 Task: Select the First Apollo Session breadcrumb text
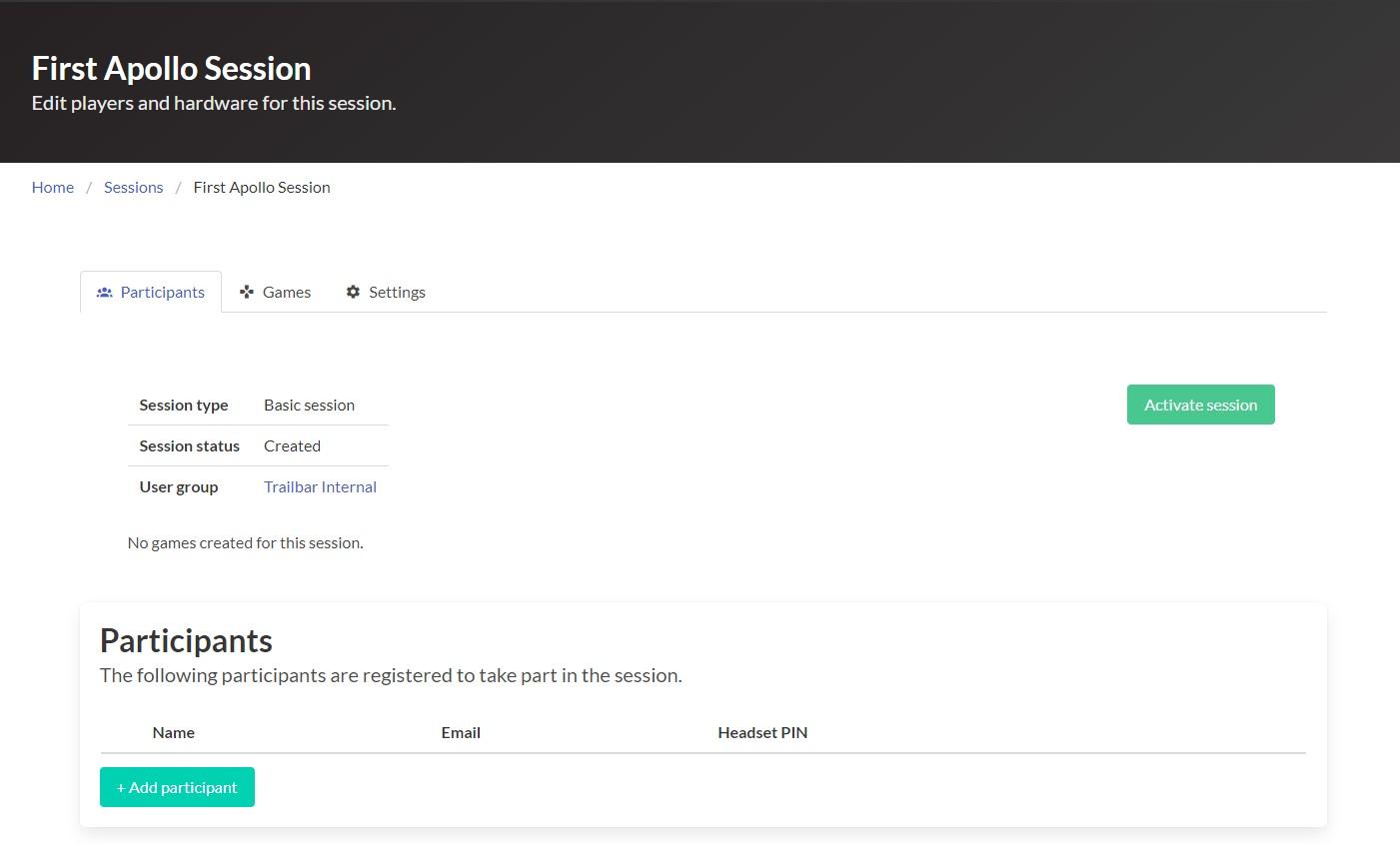point(262,188)
